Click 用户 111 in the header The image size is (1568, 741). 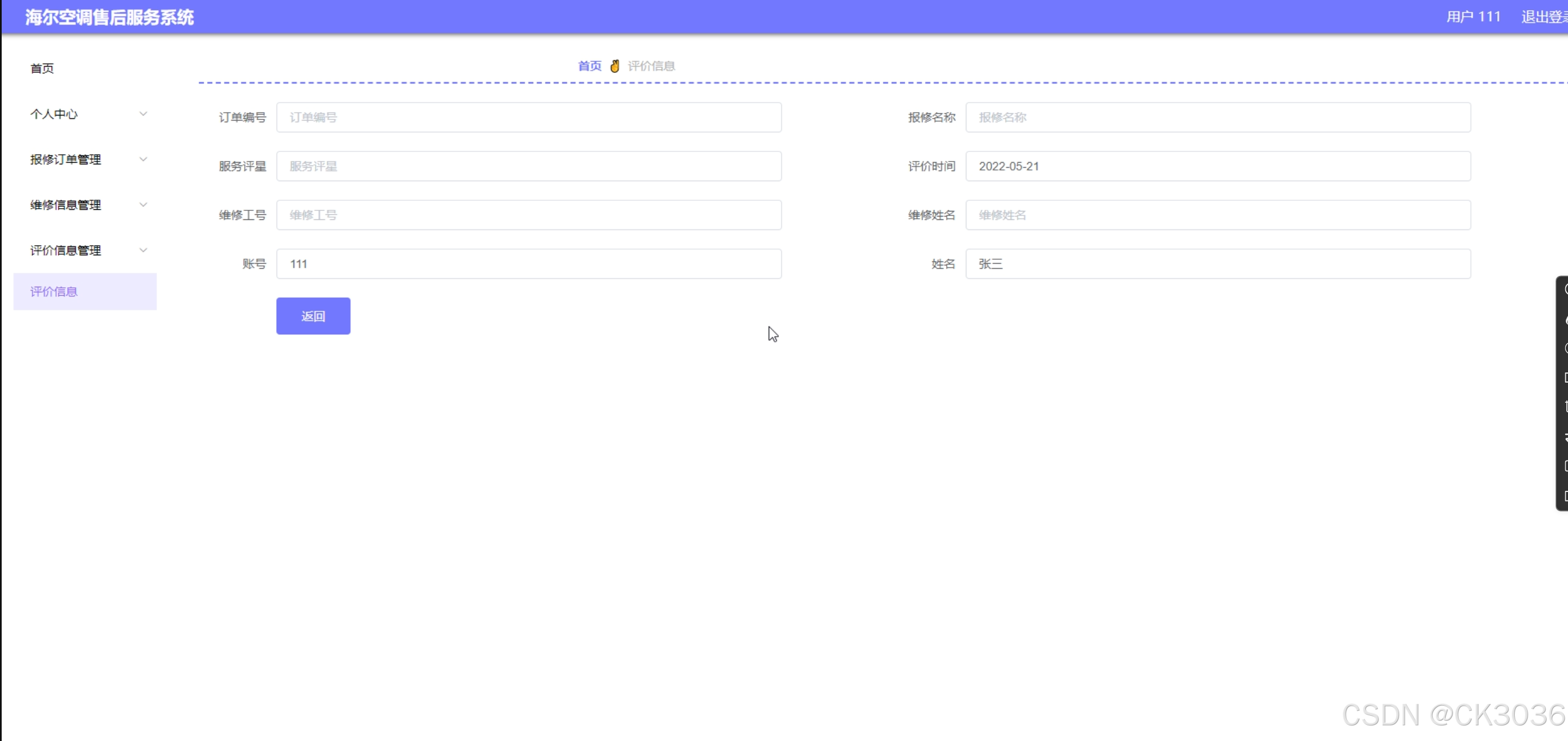click(x=1473, y=17)
